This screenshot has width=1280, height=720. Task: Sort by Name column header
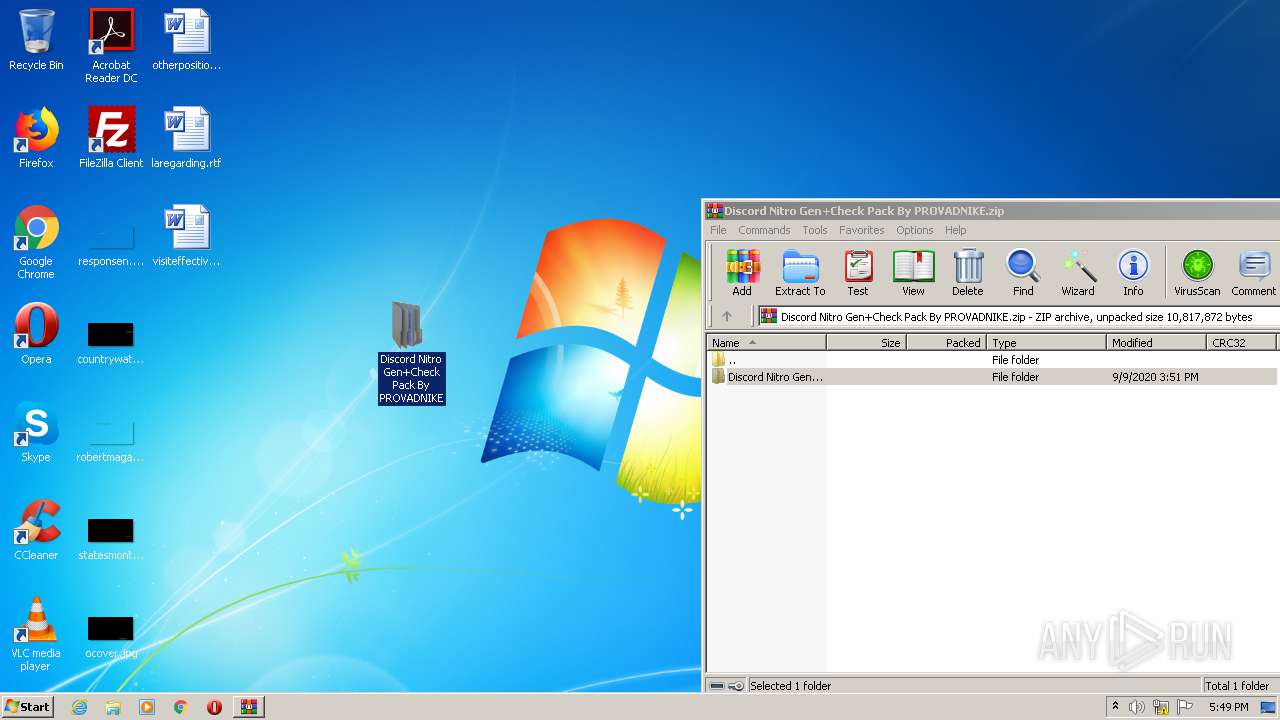point(767,342)
